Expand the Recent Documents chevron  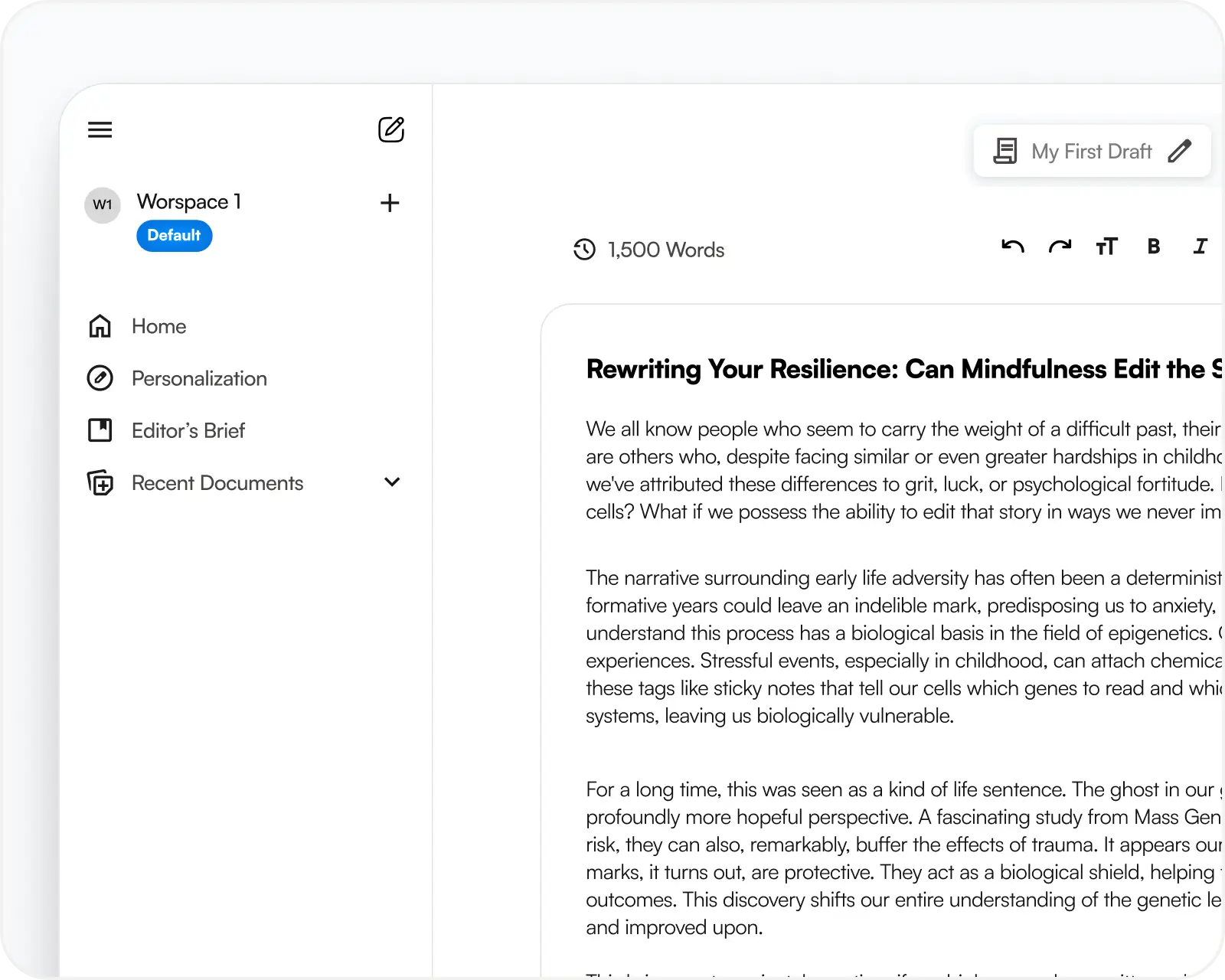pyautogui.click(x=392, y=482)
